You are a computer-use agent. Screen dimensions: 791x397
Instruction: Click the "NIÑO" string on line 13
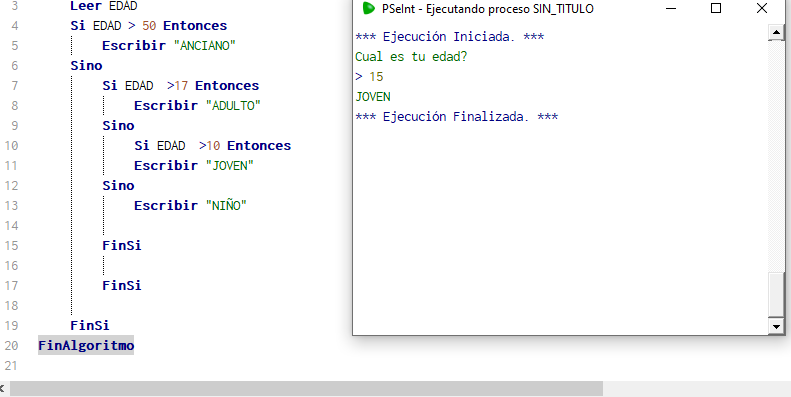[226, 205]
